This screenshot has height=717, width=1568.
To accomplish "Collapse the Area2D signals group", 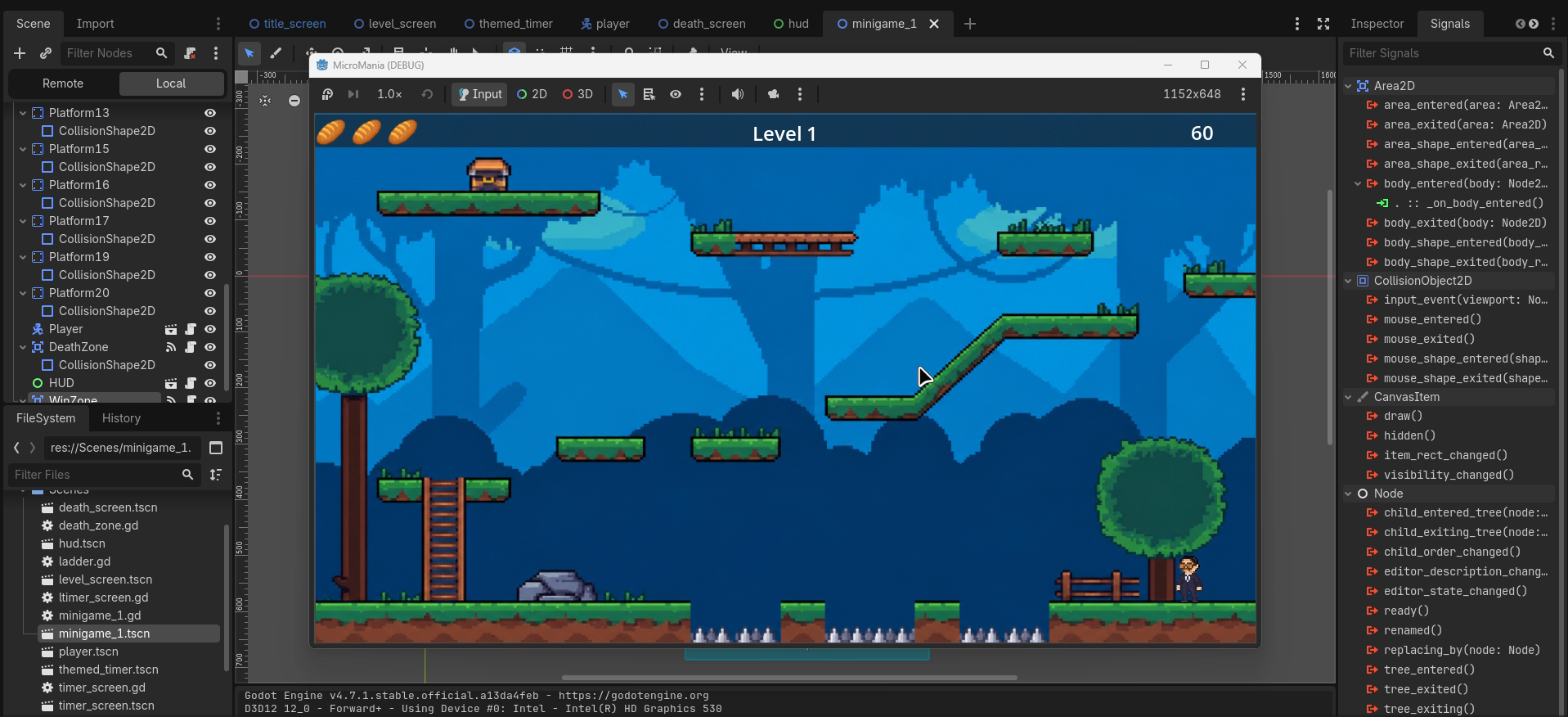I will (x=1348, y=86).
